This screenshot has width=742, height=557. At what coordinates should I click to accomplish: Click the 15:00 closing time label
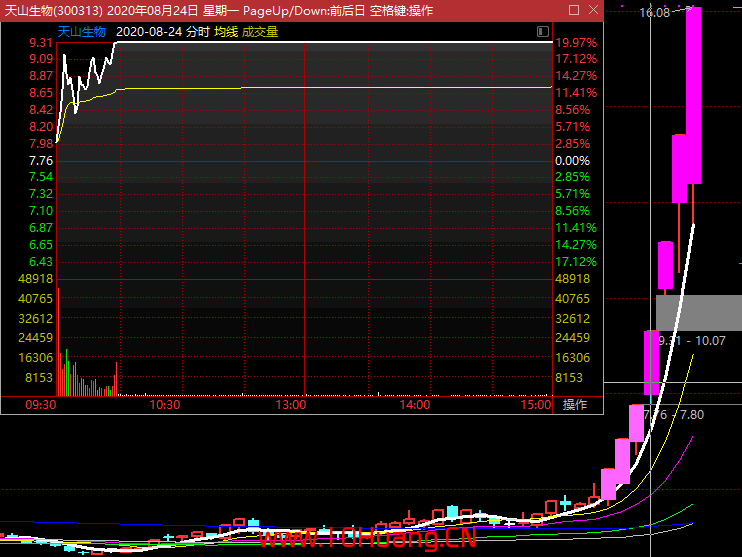[x=536, y=405]
